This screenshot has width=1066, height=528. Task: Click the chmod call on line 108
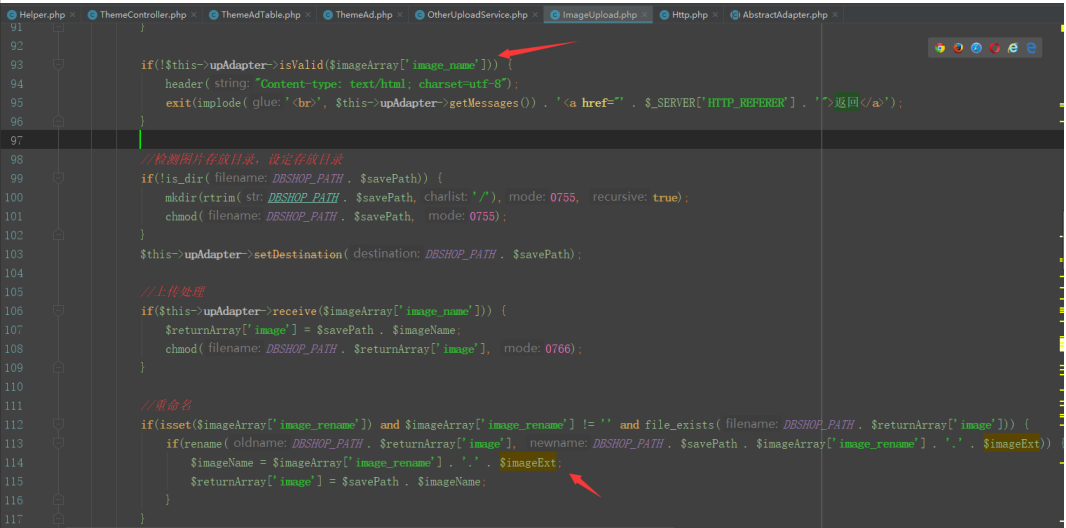pos(182,349)
